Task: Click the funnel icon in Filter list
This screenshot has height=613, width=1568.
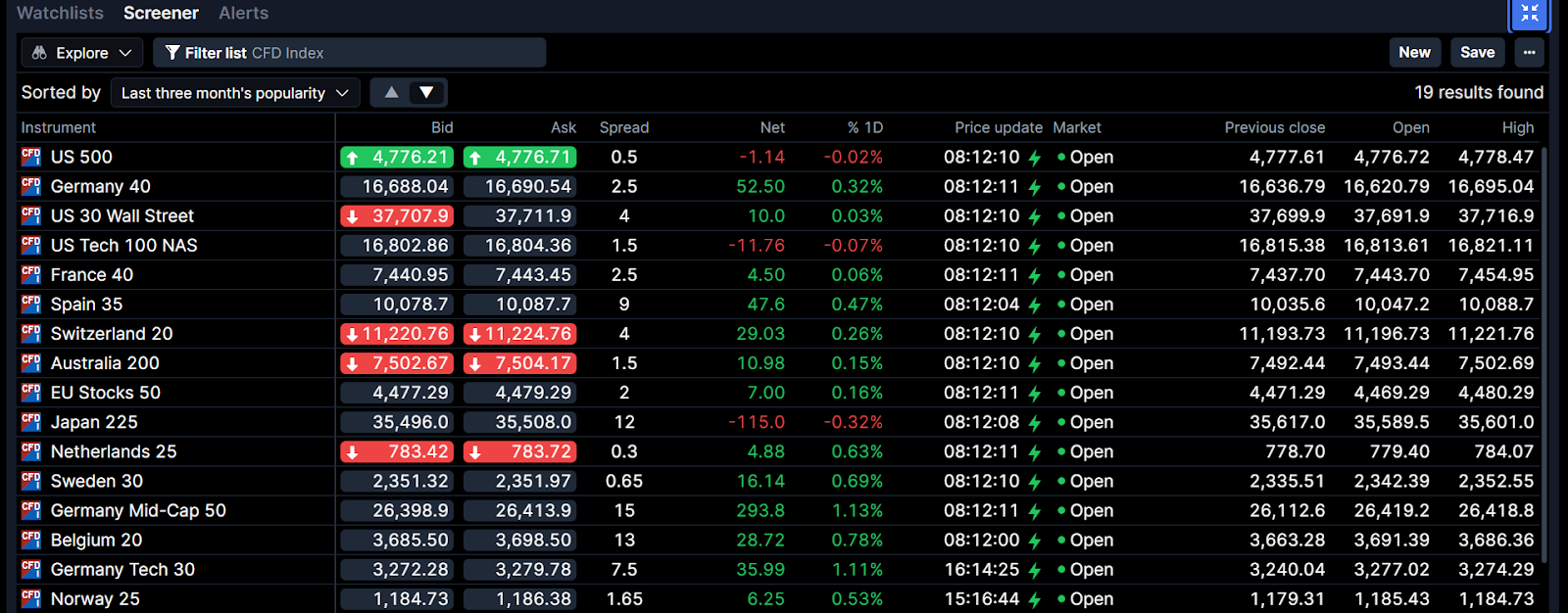Action: [x=172, y=53]
